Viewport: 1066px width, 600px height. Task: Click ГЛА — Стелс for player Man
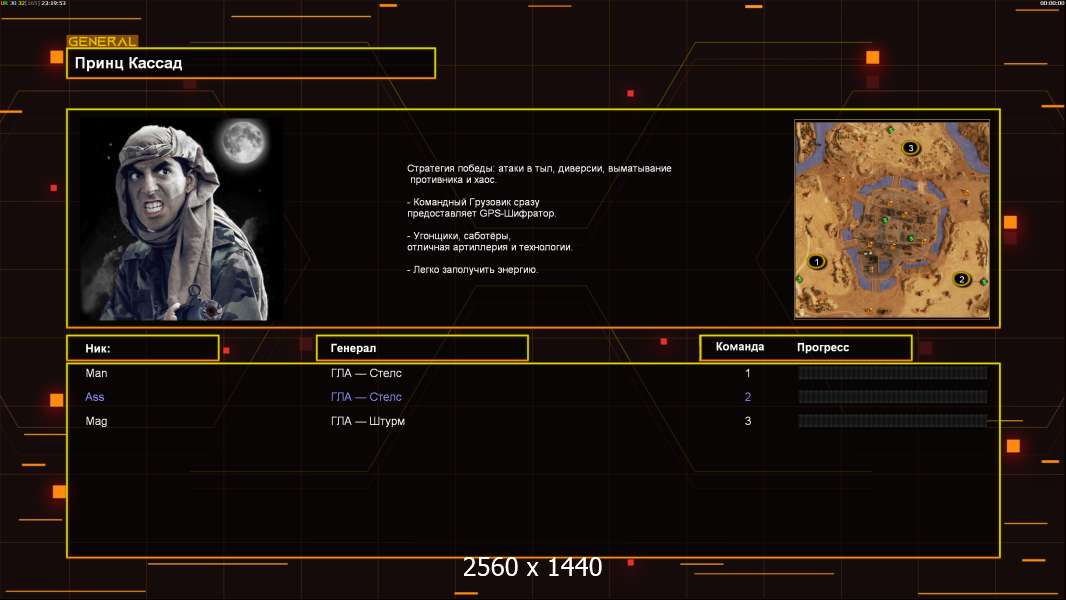coord(366,373)
